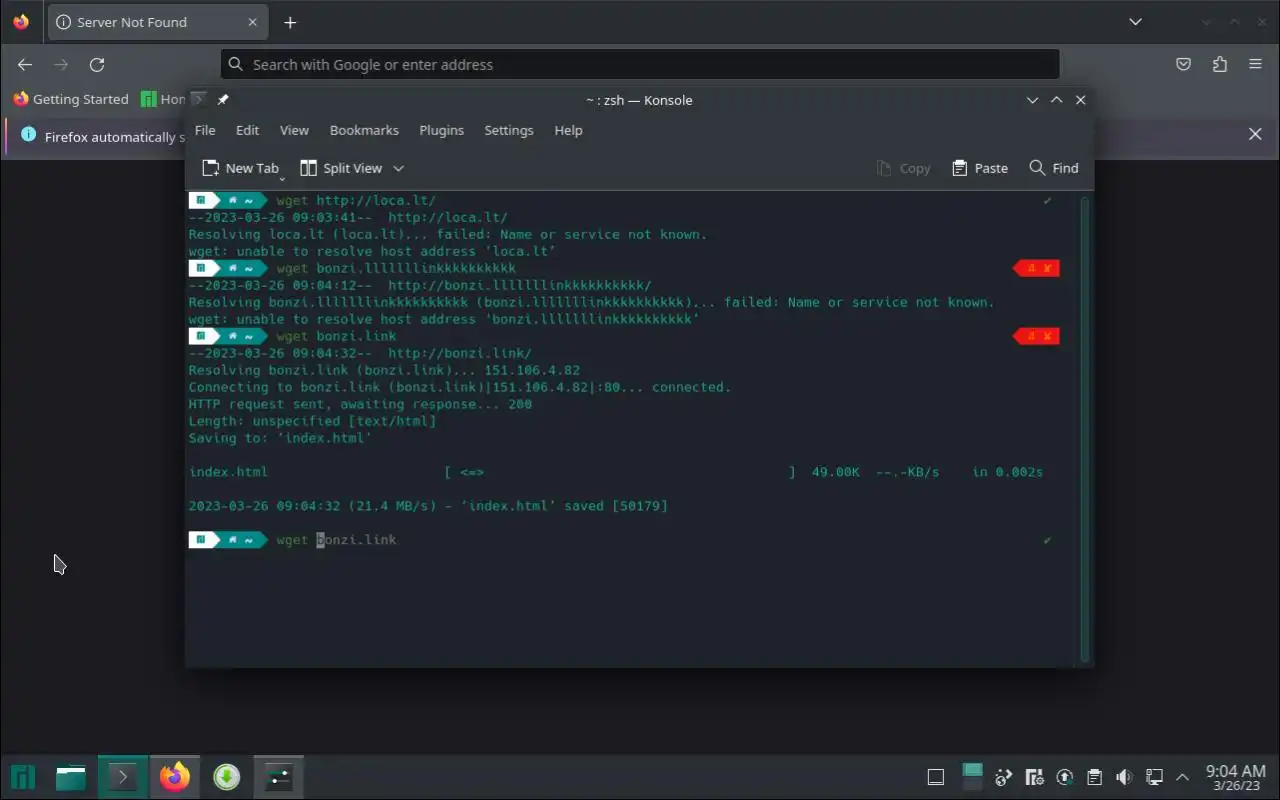Click the info icon in Firefox notification bar
Image resolution: width=1280 pixels, height=800 pixels.
(28, 135)
